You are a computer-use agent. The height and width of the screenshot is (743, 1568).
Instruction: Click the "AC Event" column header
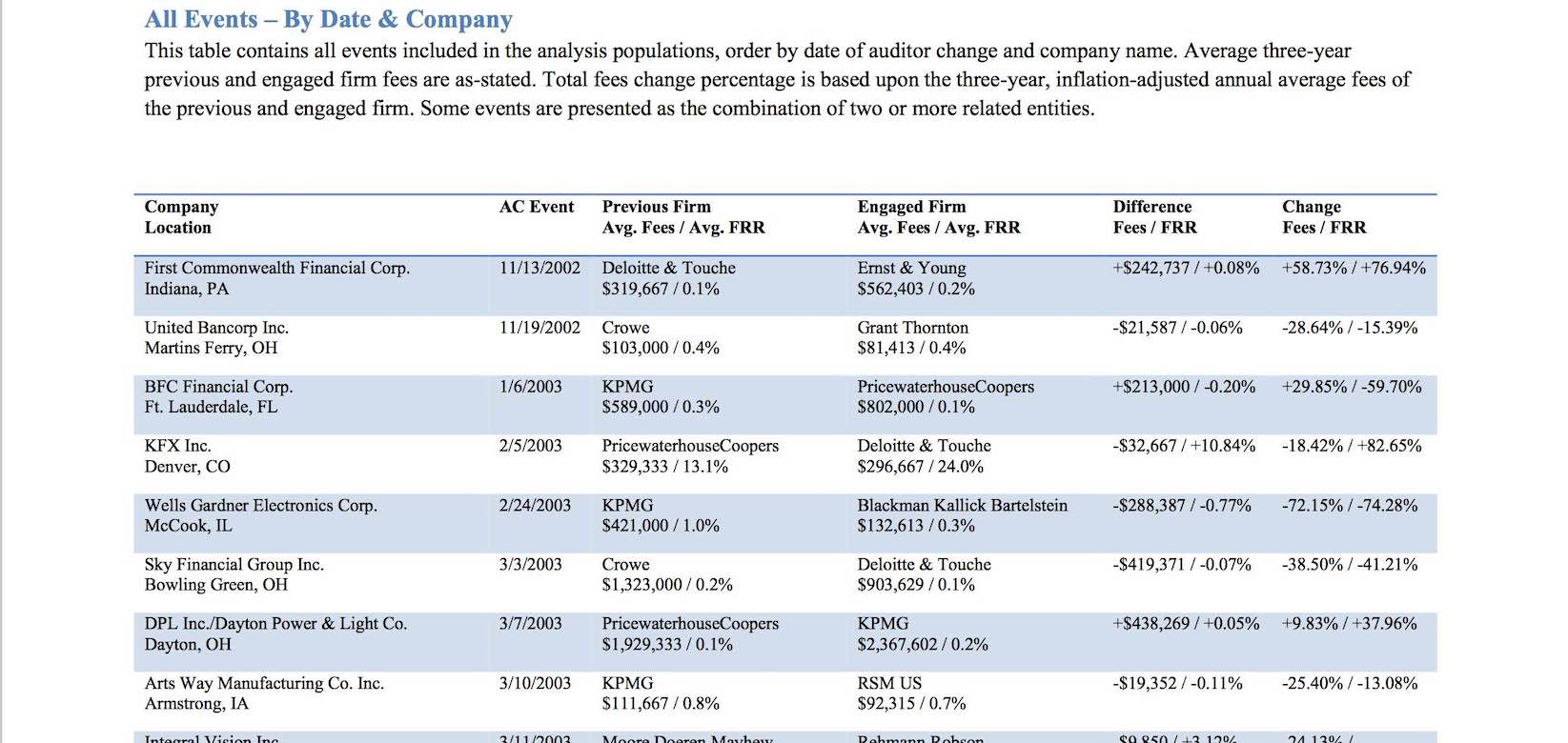click(536, 207)
